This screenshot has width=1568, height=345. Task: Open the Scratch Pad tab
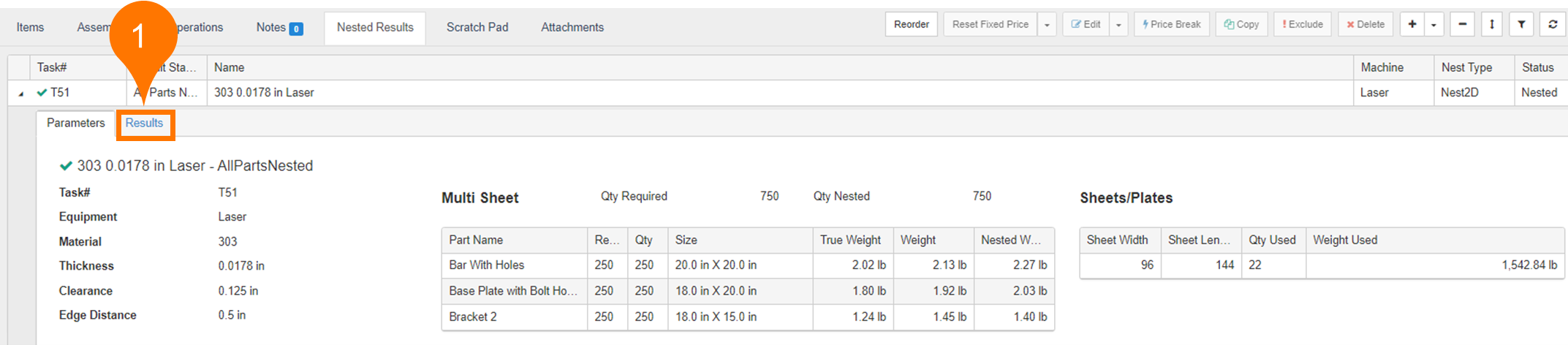click(477, 27)
